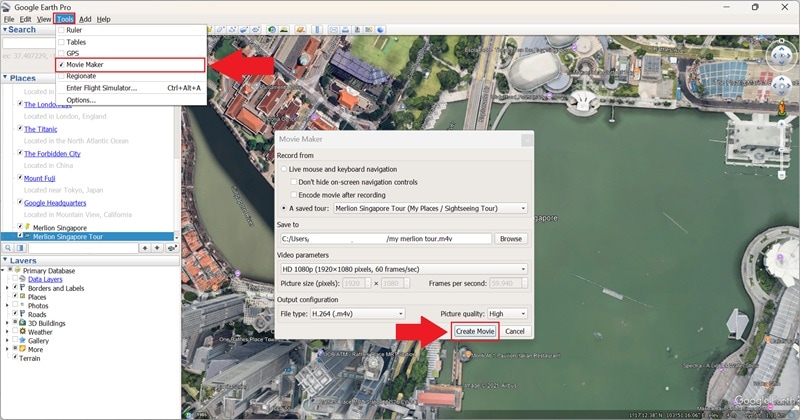The height and width of the screenshot is (420, 800).
Task: Click the Create Movie button
Action: (x=475, y=331)
